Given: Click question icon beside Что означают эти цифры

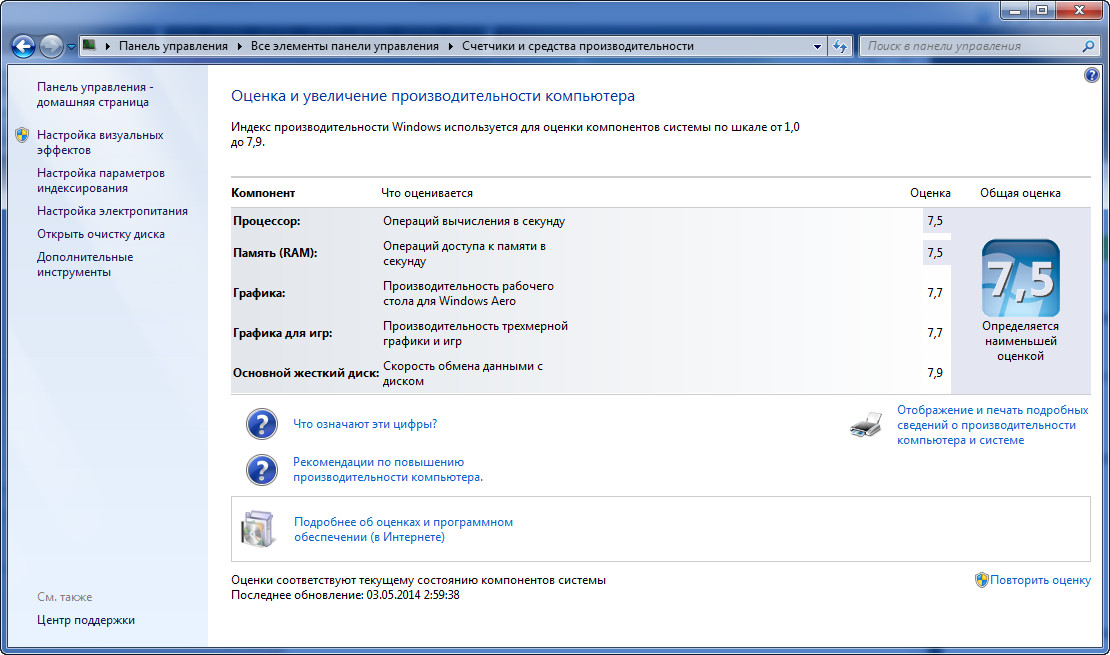Looking at the screenshot, I should [261, 424].
